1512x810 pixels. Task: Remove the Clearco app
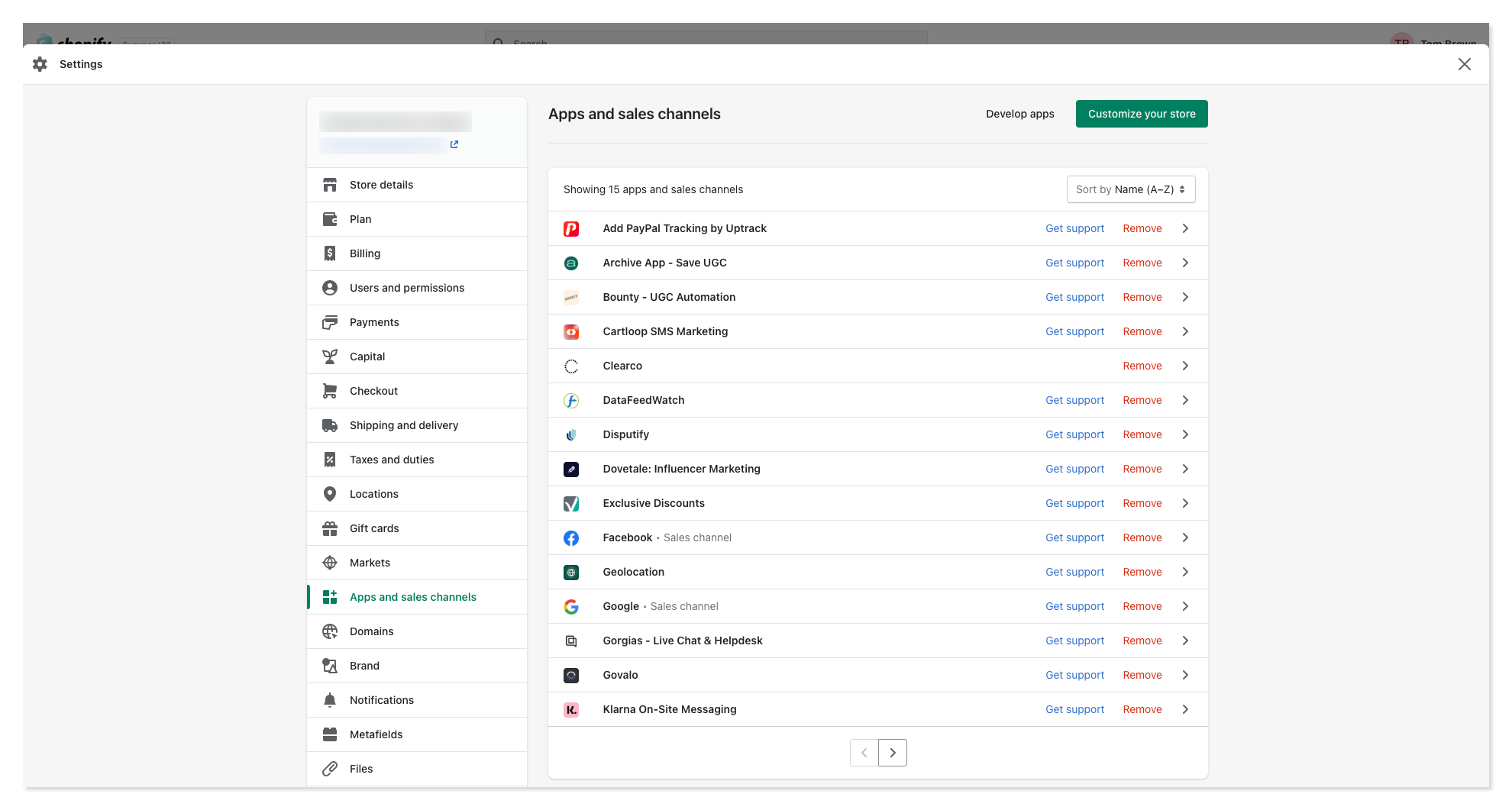(1142, 366)
